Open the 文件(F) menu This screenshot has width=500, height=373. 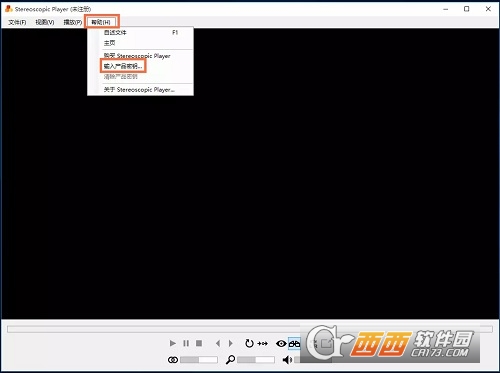click(x=17, y=22)
